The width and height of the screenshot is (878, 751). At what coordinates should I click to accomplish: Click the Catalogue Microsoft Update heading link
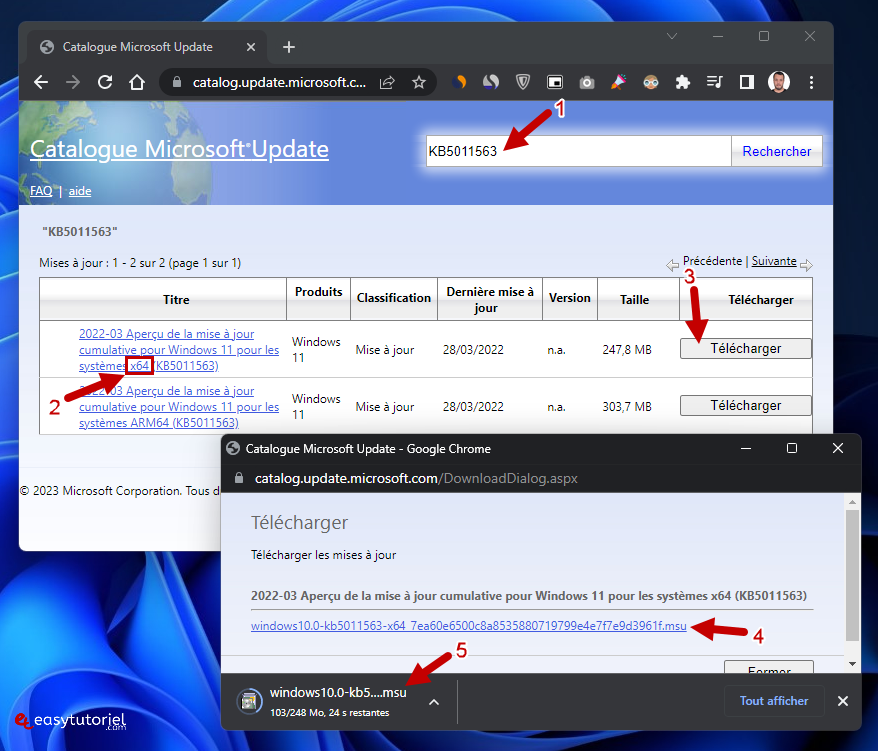179,149
